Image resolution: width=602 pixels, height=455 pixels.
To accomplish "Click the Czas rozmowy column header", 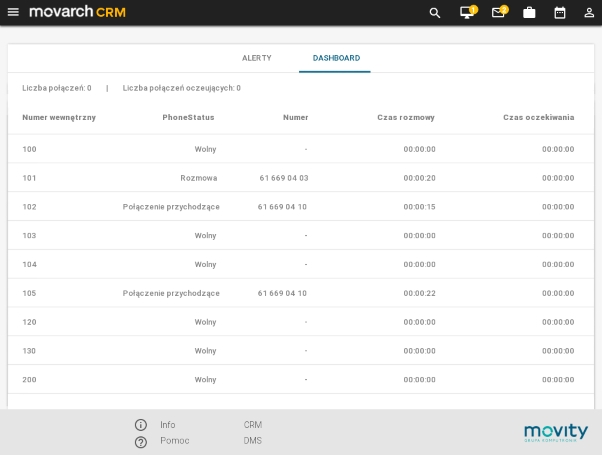I will [x=405, y=117].
